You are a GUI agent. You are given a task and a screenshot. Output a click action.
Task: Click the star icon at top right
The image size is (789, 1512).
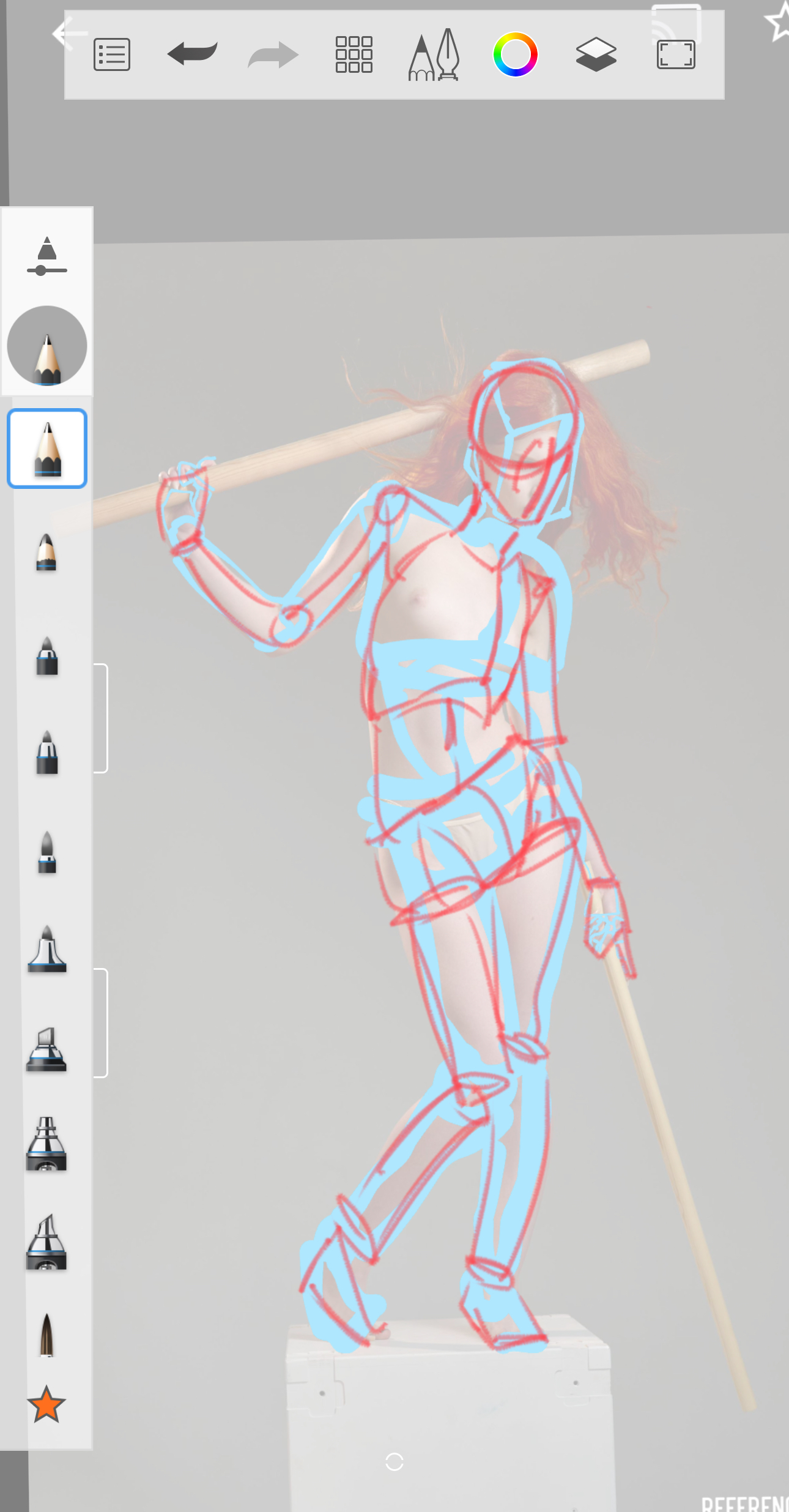point(778,21)
